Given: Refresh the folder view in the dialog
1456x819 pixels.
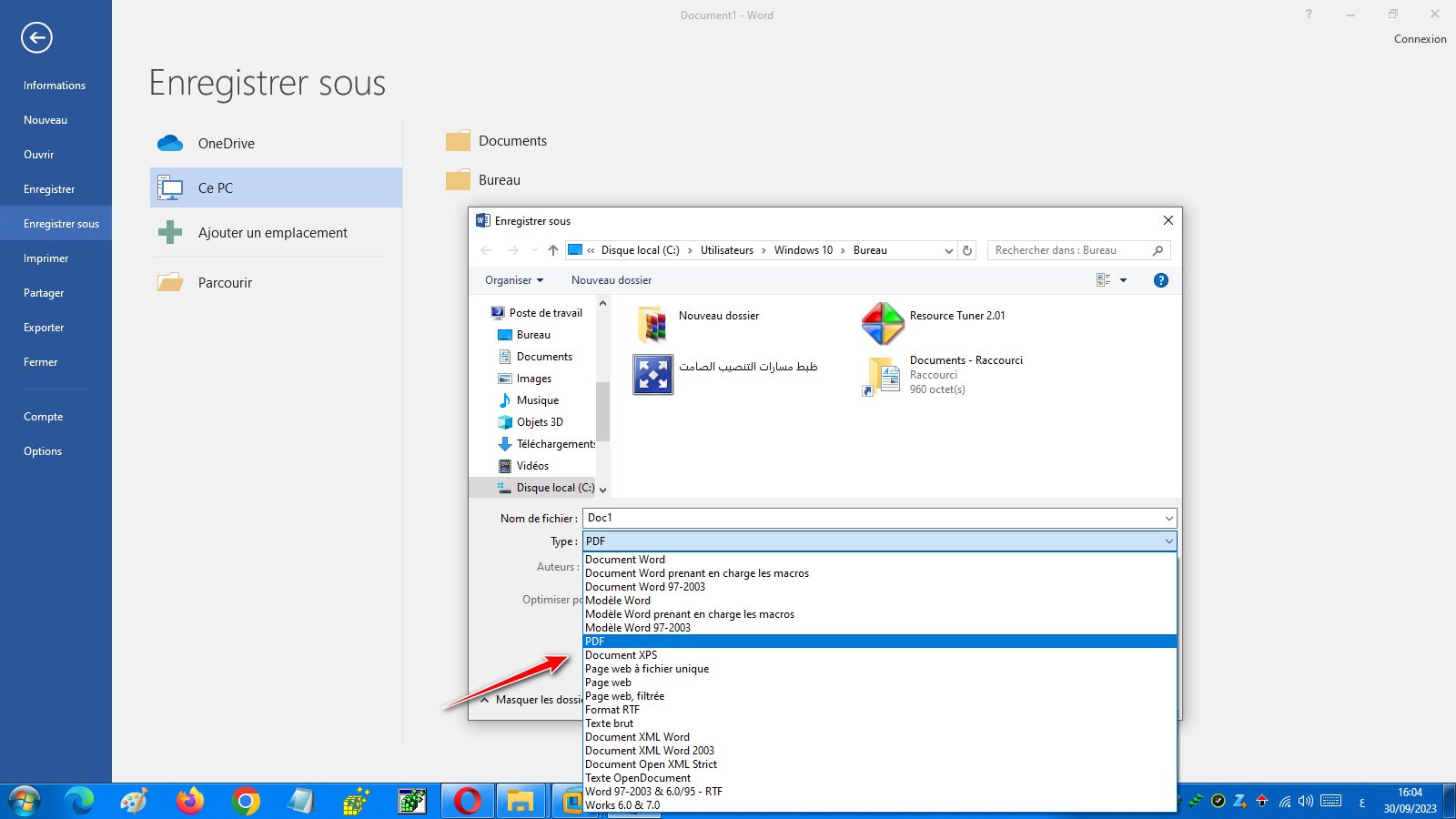Looking at the screenshot, I should (967, 250).
